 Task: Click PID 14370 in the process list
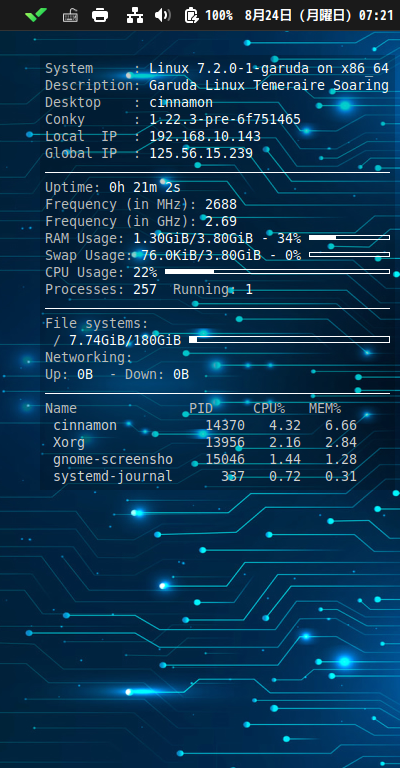click(x=225, y=426)
